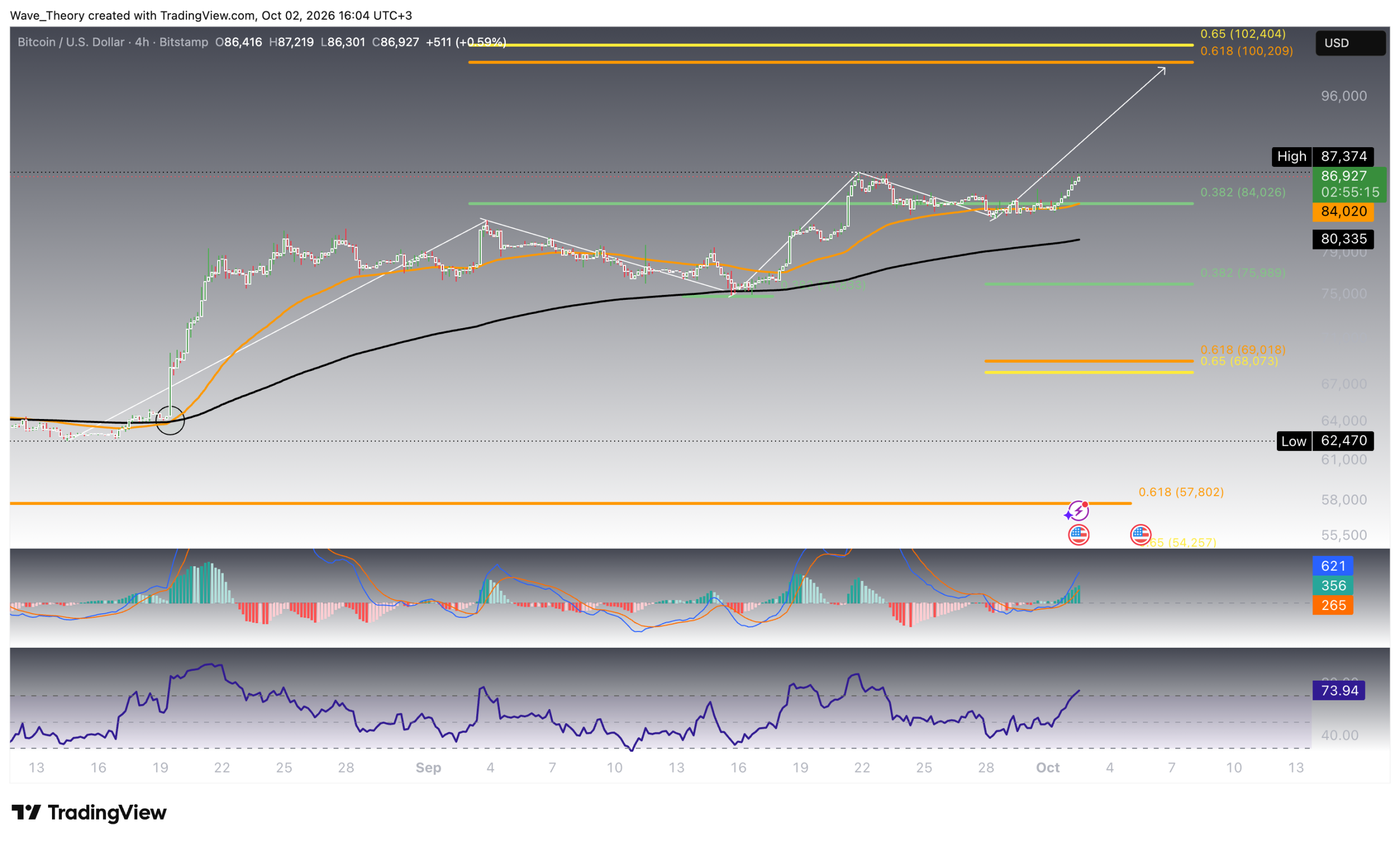The width and height of the screenshot is (1400, 842).
Task: Click the Oct month label on time axis
Action: 1047,768
